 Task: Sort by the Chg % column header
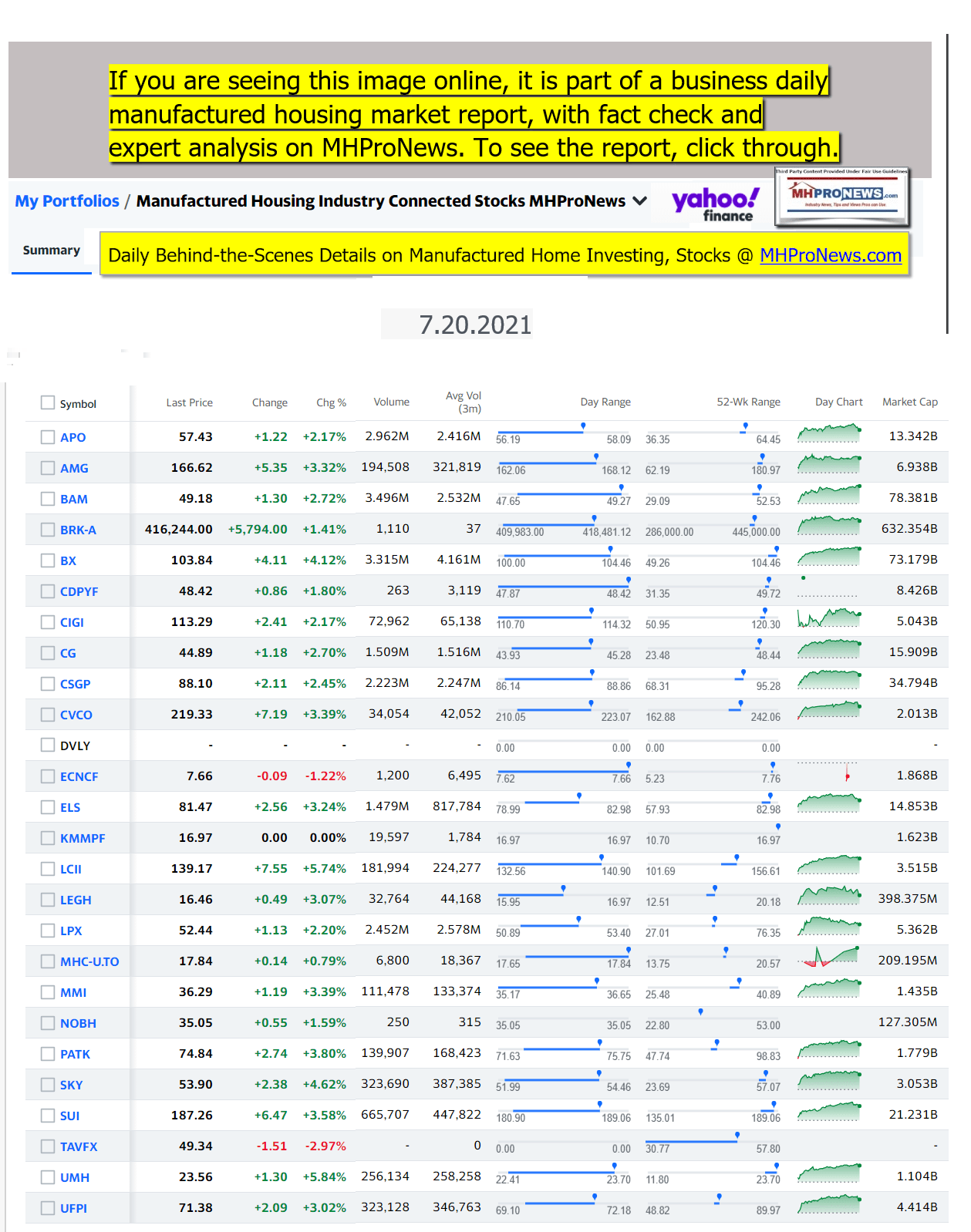click(331, 402)
